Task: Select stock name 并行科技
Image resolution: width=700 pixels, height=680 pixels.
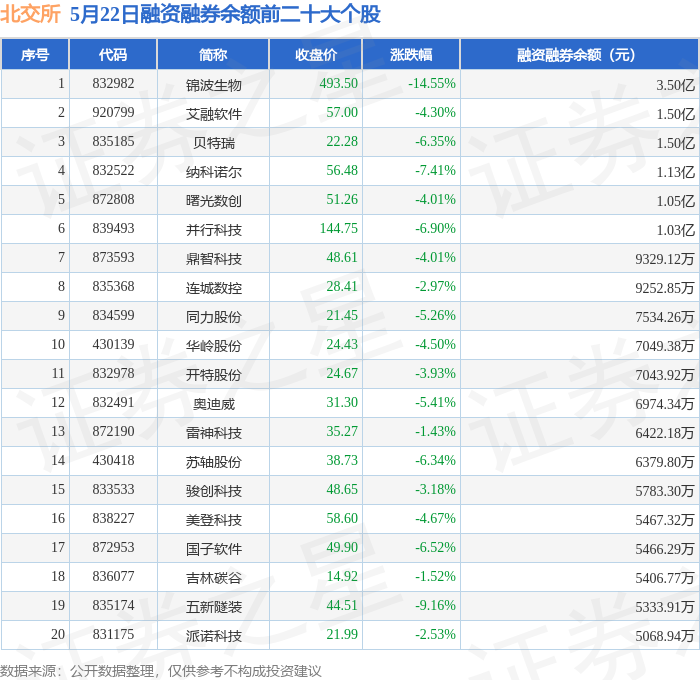Action: pos(213,230)
